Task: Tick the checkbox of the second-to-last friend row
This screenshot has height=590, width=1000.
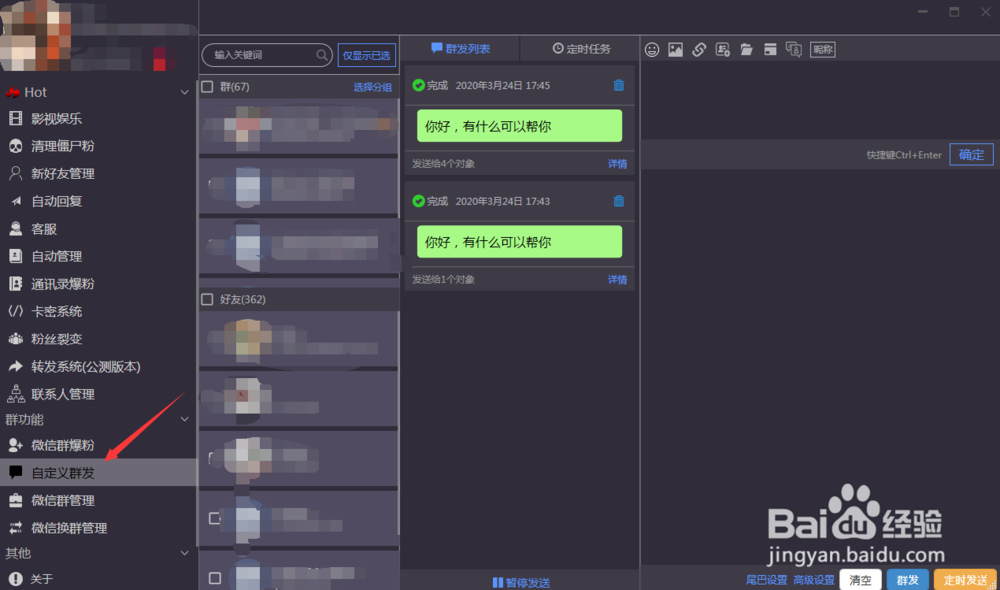Action: point(215,519)
